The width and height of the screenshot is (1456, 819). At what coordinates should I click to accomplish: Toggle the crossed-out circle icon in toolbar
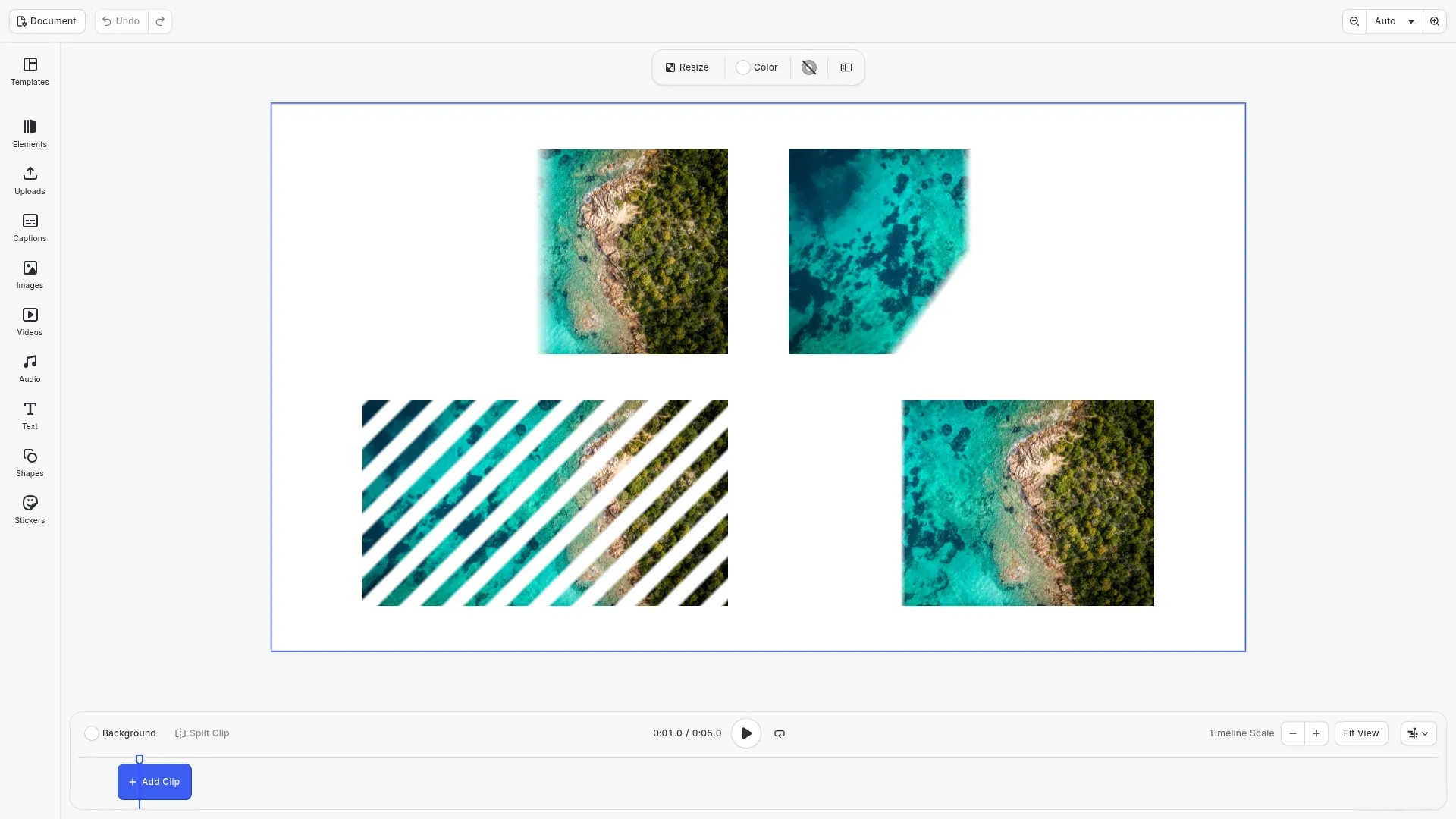[809, 67]
